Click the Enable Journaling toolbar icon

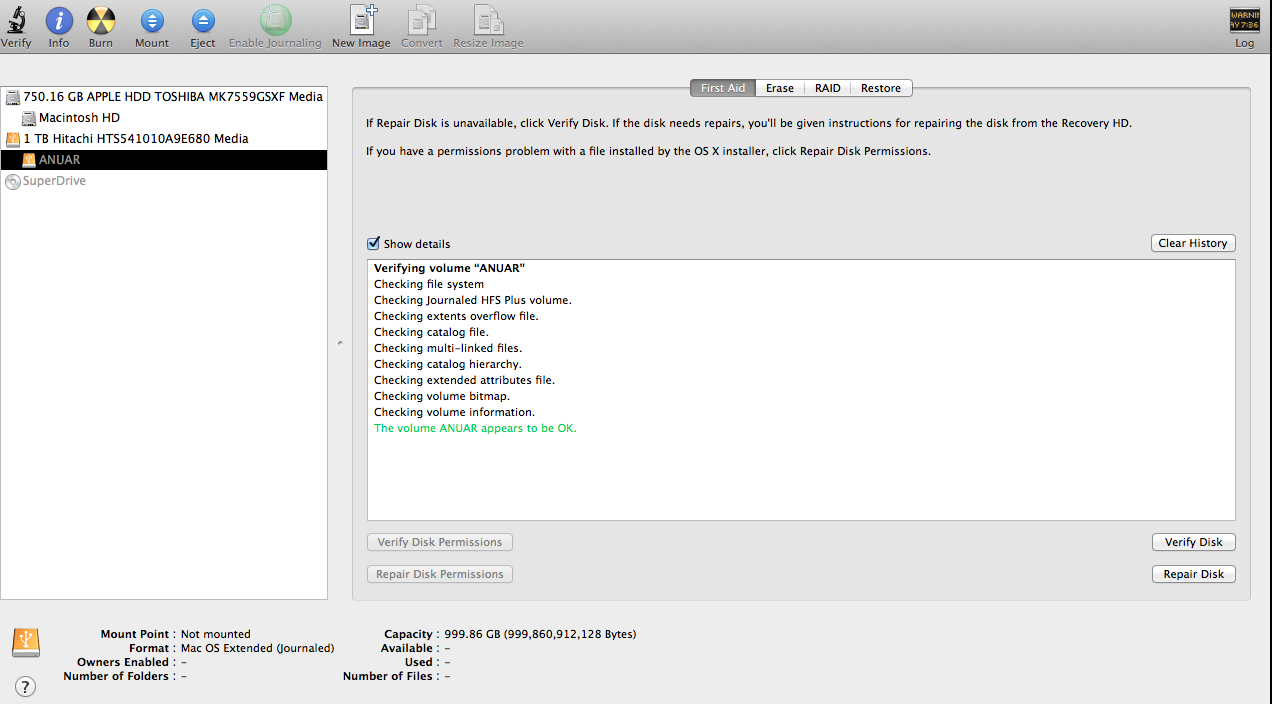(275, 19)
